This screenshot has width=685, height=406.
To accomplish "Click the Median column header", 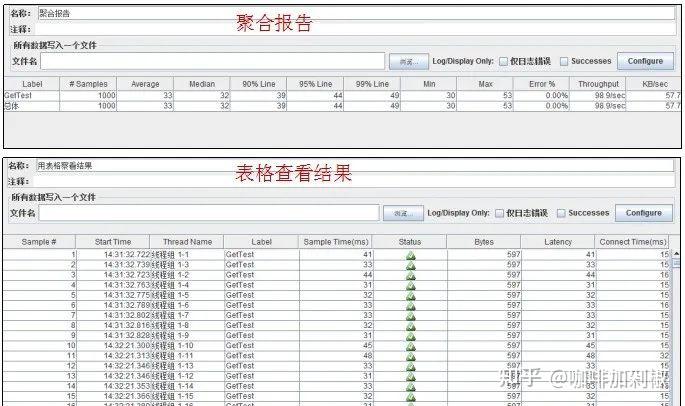I will click(202, 84).
